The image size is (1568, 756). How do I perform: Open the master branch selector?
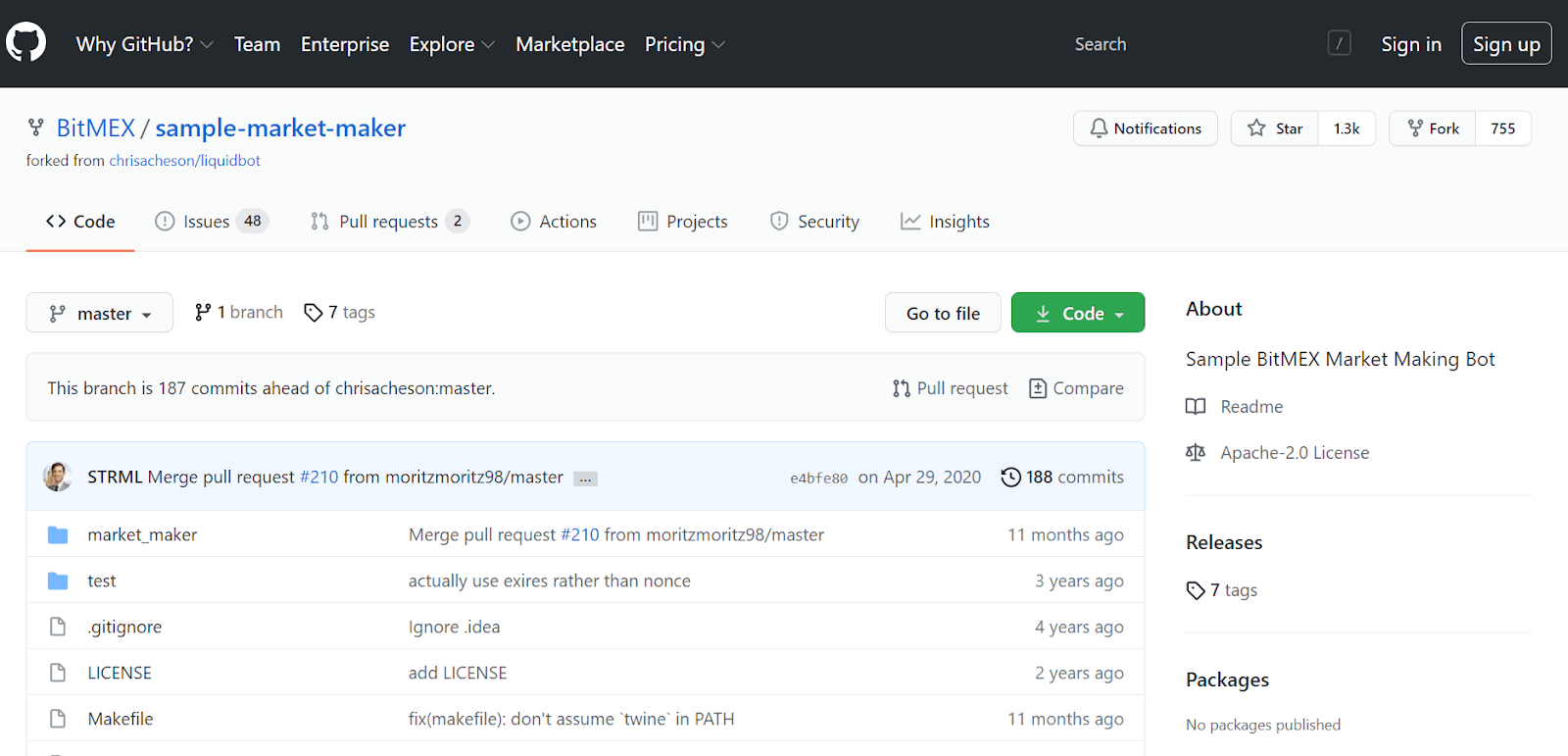(100, 313)
